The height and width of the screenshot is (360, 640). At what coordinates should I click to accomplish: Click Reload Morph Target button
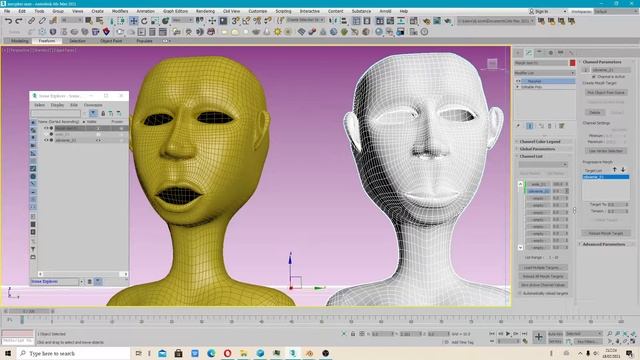[x=606, y=233]
